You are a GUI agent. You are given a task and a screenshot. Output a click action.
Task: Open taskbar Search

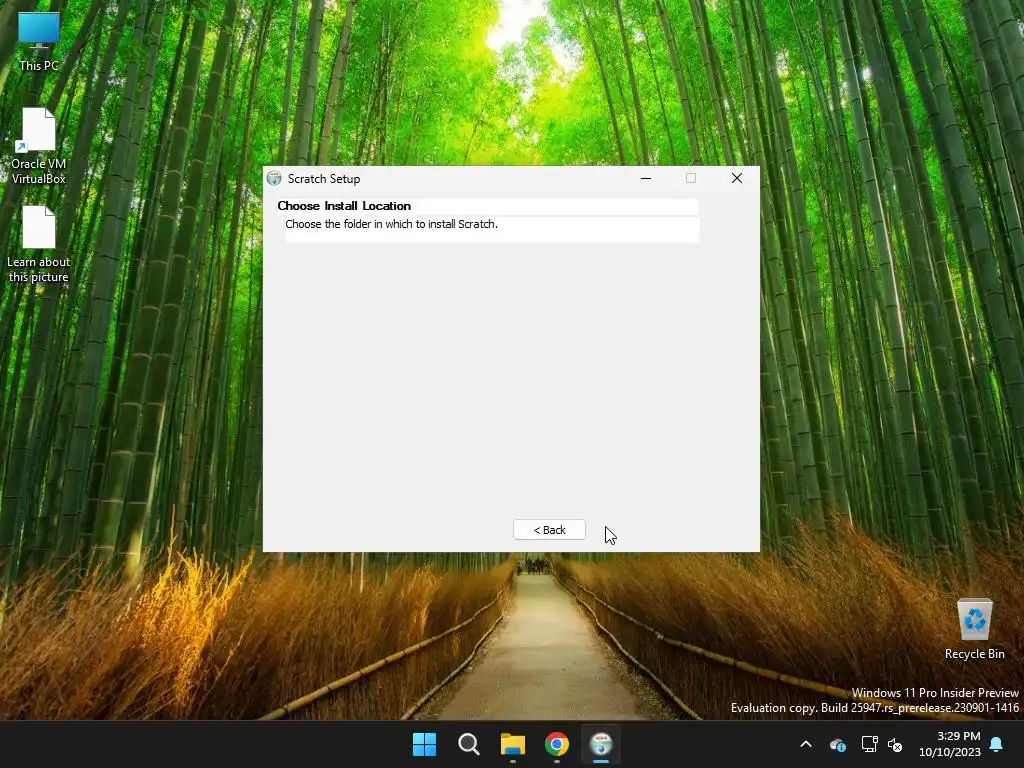coord(468,744)
